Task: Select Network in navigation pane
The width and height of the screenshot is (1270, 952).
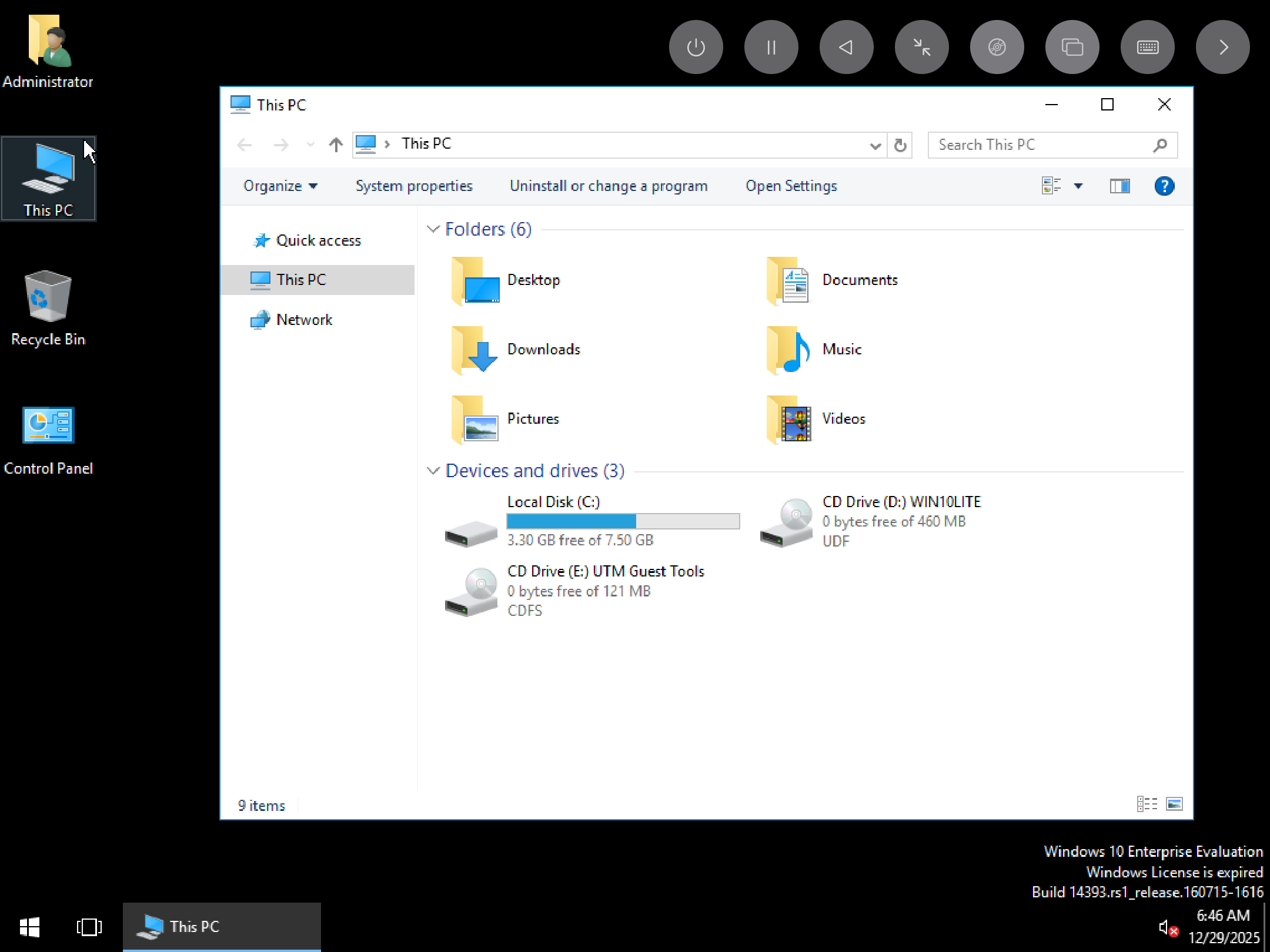Action: (304, 320)
